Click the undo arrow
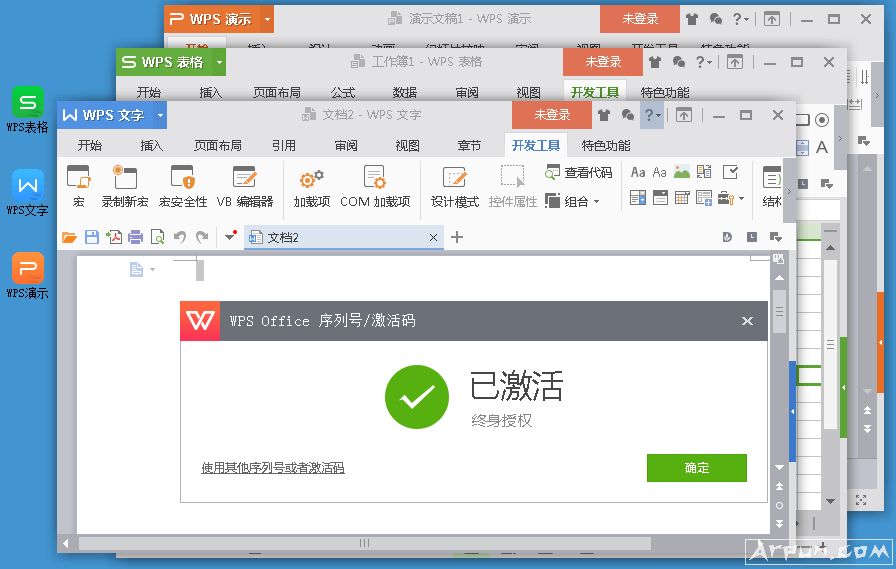This screenshot has width=896, height=569. [x=180, y=237]
